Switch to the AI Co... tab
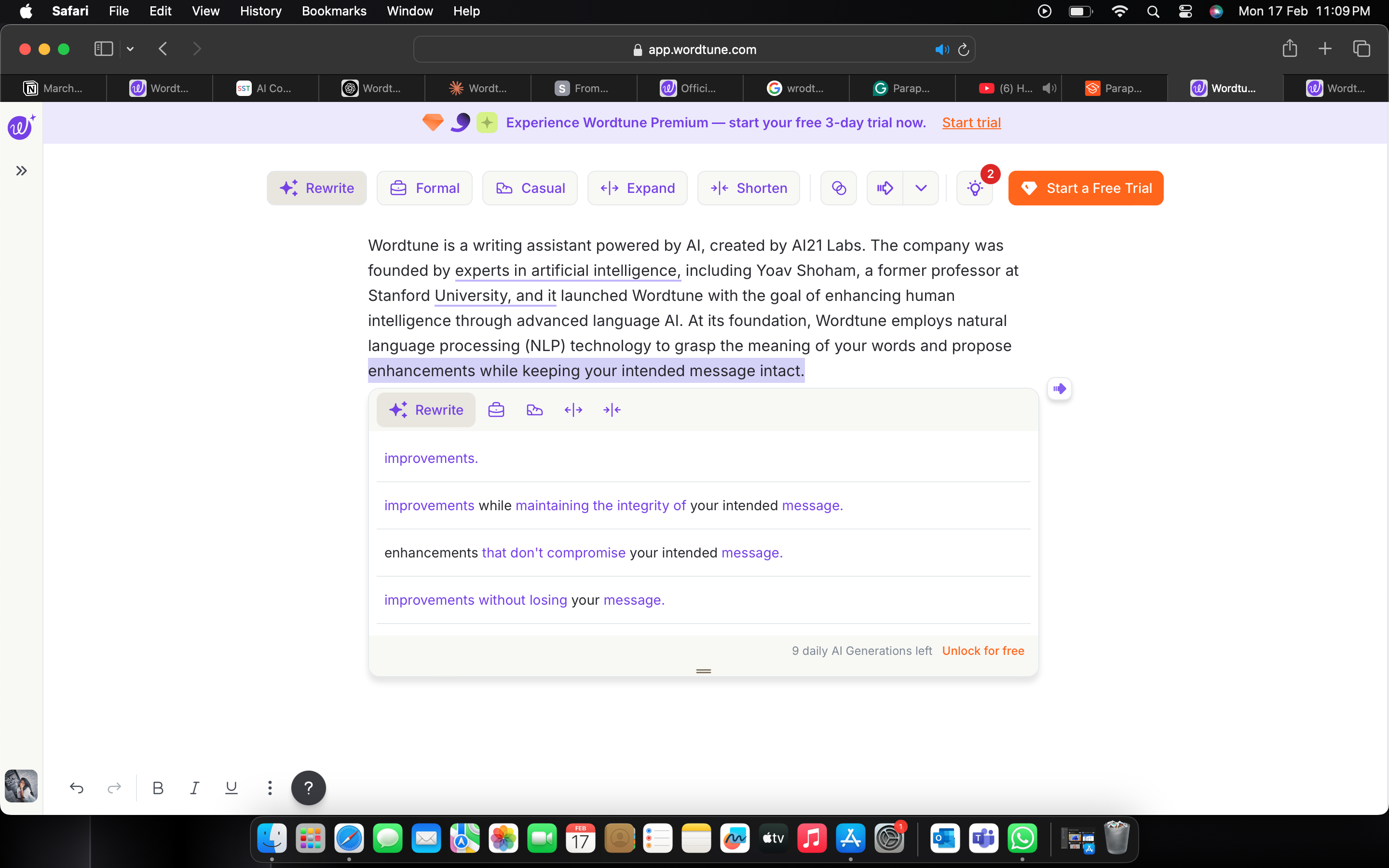Screen dimensions: 1389x868 point(265,88)
